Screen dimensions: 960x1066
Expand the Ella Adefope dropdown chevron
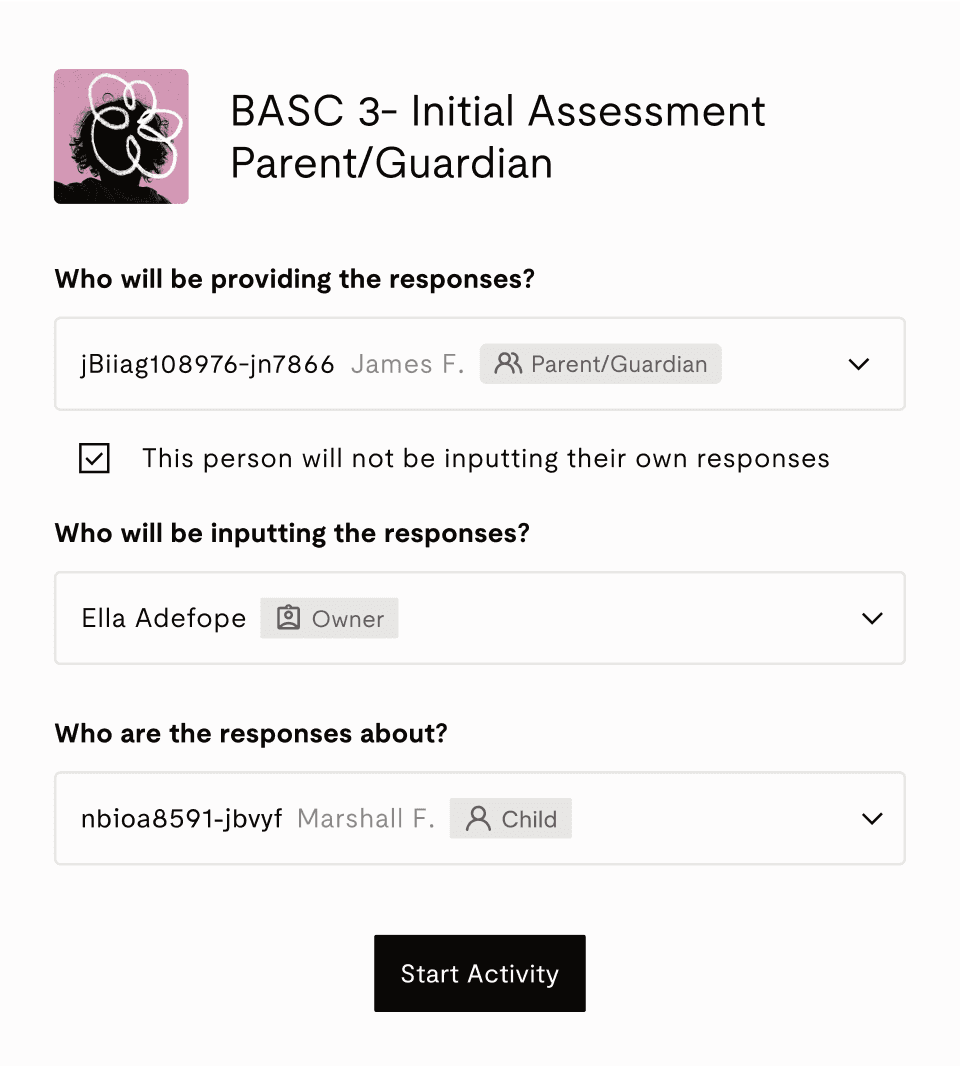pyautogui.click(x=872, y=618)
